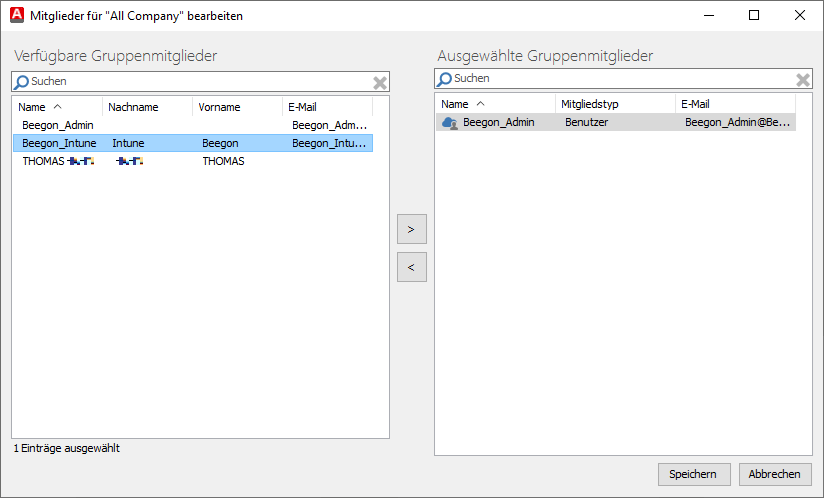
Task: Click magnifier icon in selected members search
Action: click(445, 79)
